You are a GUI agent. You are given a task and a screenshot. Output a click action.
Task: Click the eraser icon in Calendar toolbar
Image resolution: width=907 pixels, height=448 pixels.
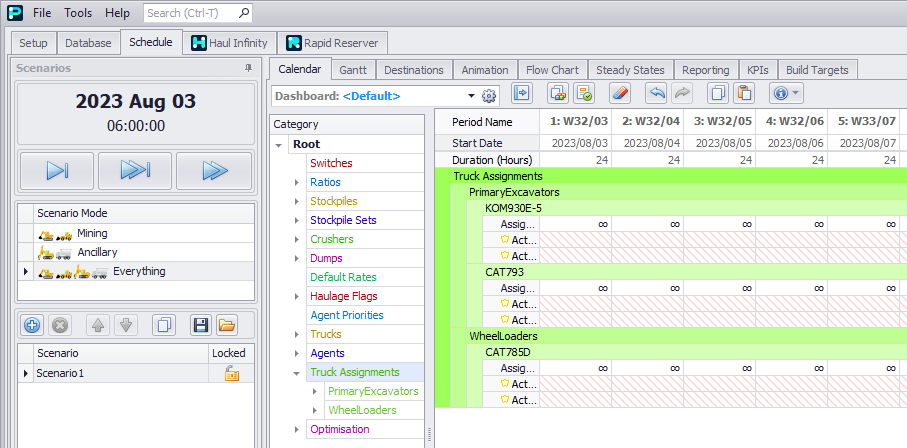click(x=620, y=94)
